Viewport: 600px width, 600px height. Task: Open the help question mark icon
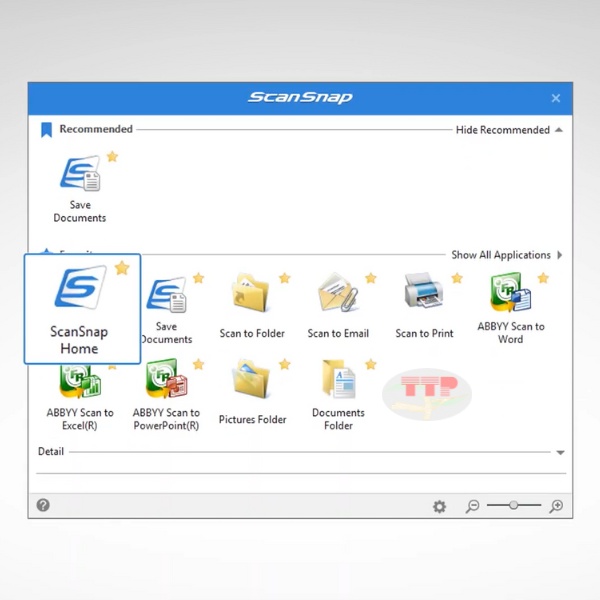(x=43, y=505)
